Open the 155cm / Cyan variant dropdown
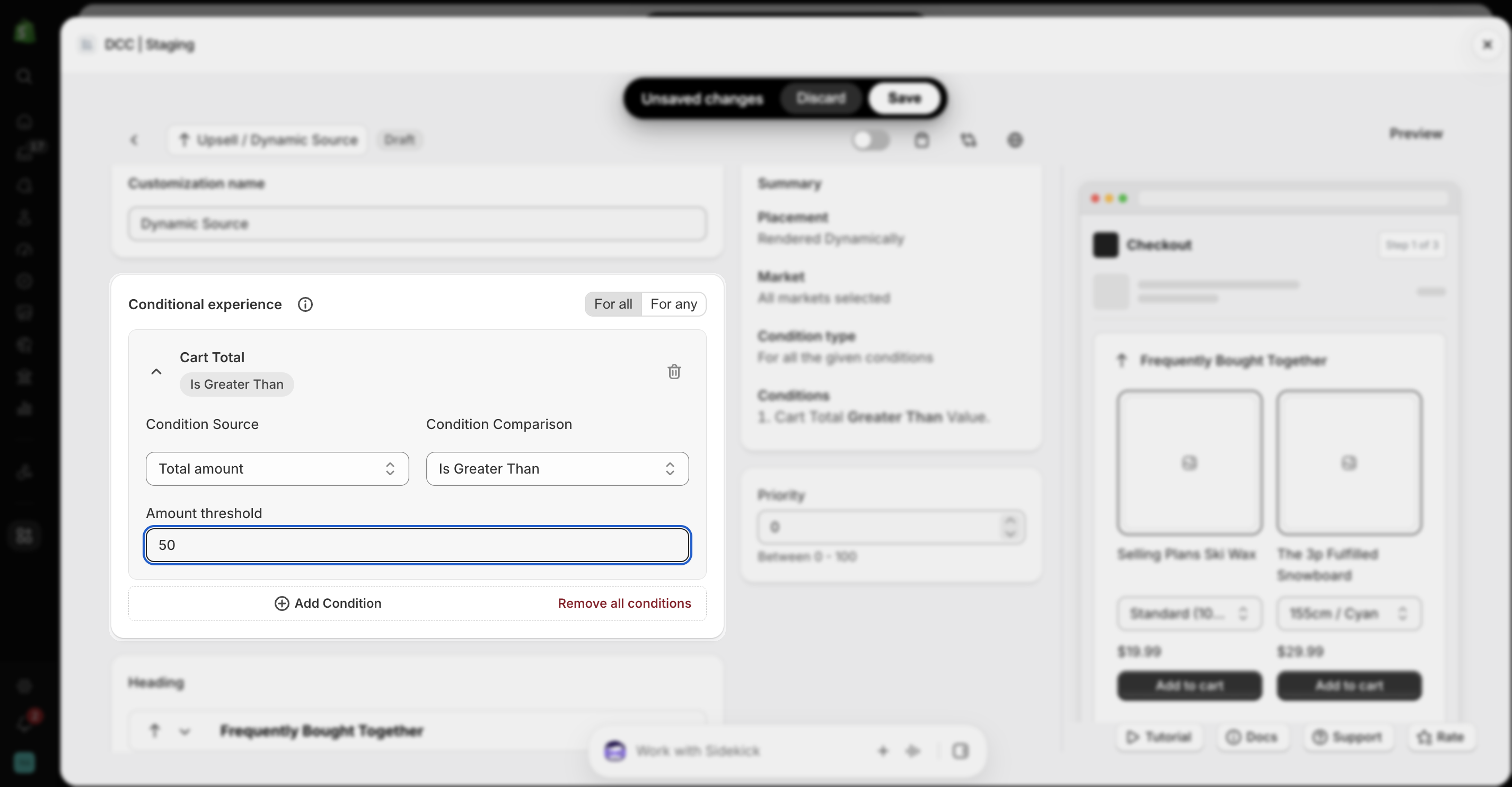 1349,614
